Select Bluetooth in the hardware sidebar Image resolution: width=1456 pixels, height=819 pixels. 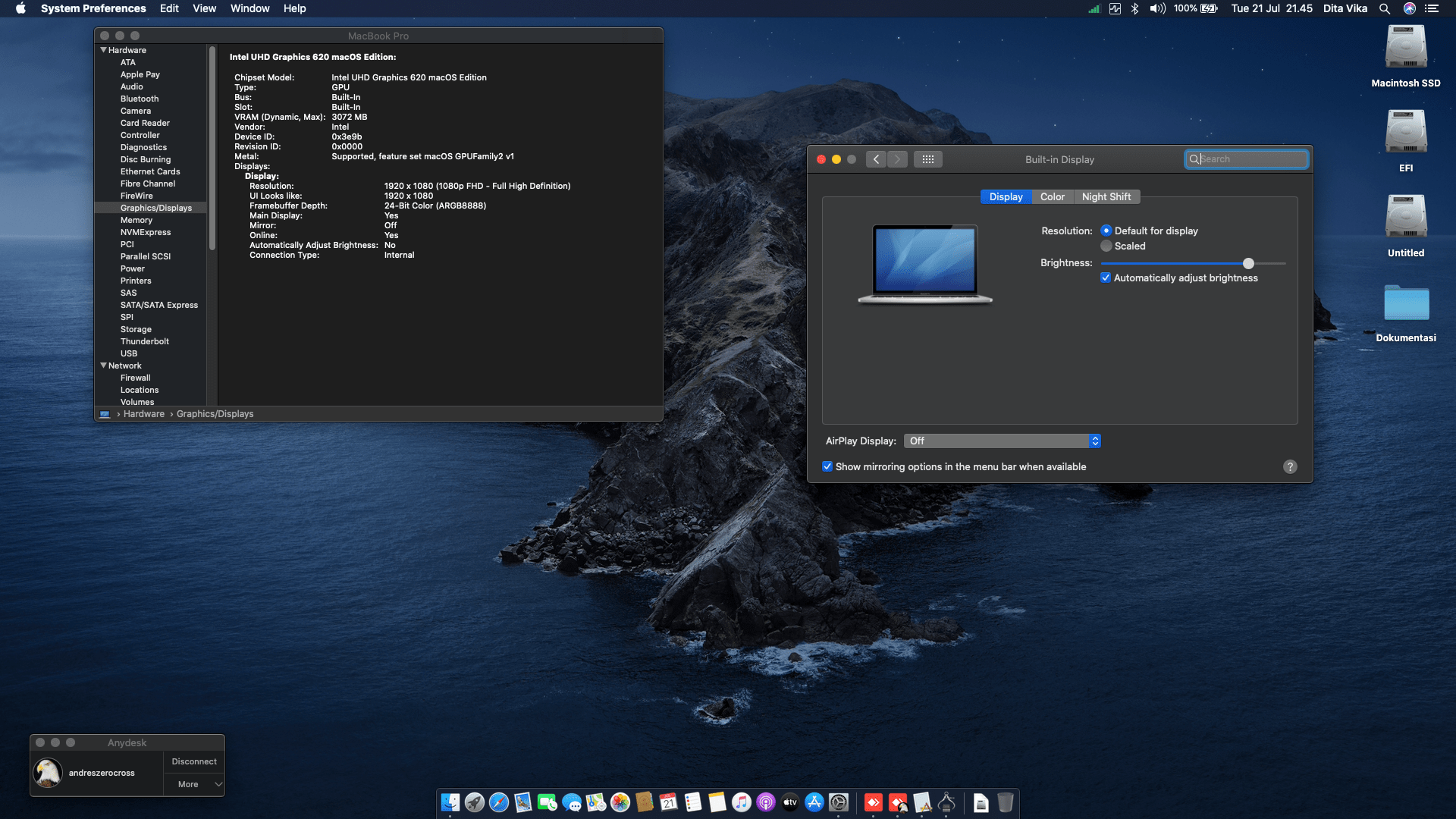140,99
